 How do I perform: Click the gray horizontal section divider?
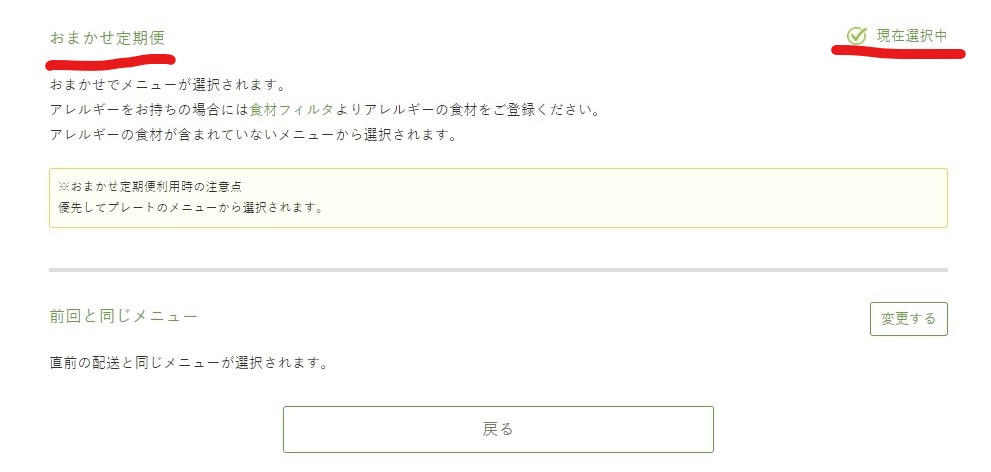click(x=498, y=270)
